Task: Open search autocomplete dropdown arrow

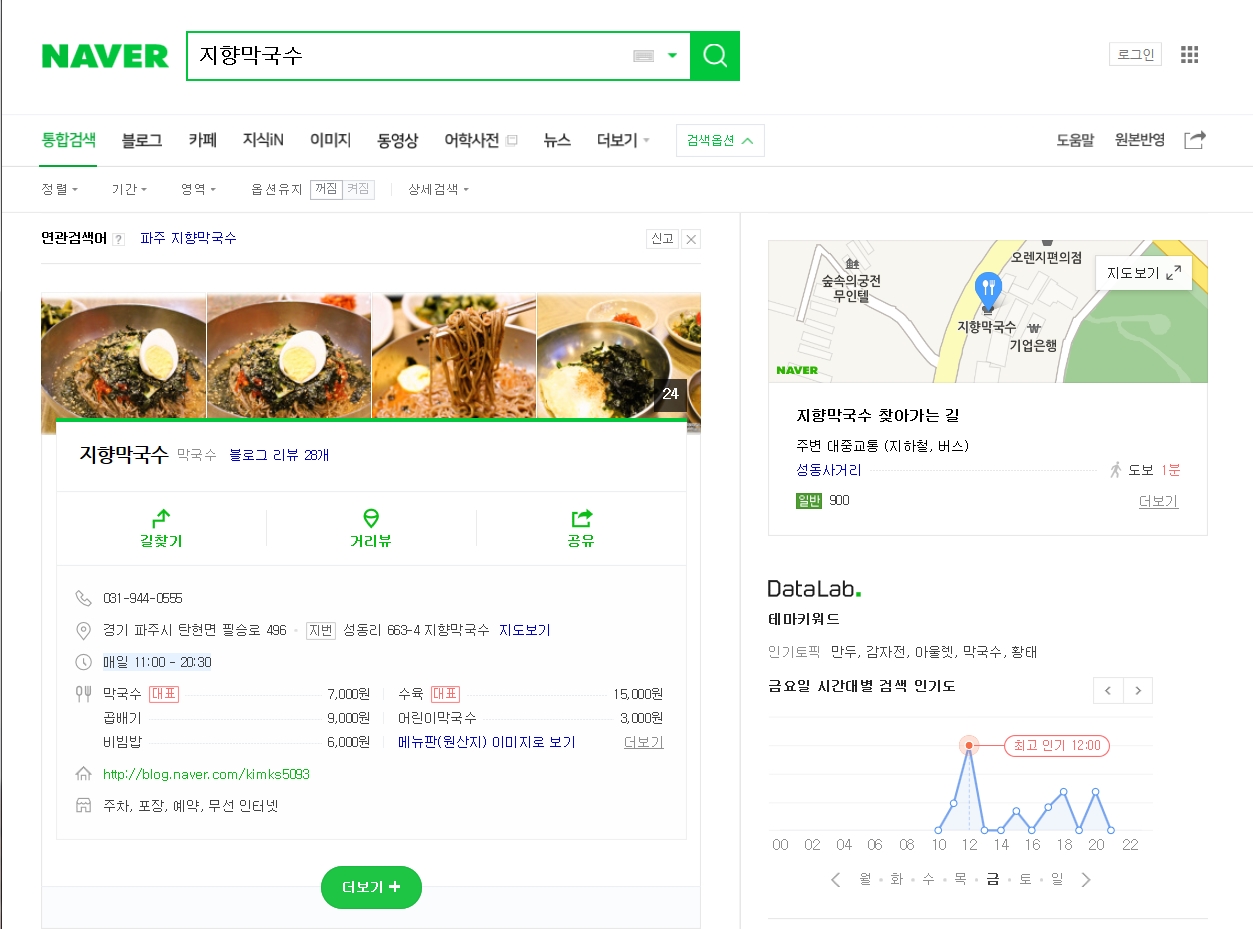Action: click(x=673, y=56)
